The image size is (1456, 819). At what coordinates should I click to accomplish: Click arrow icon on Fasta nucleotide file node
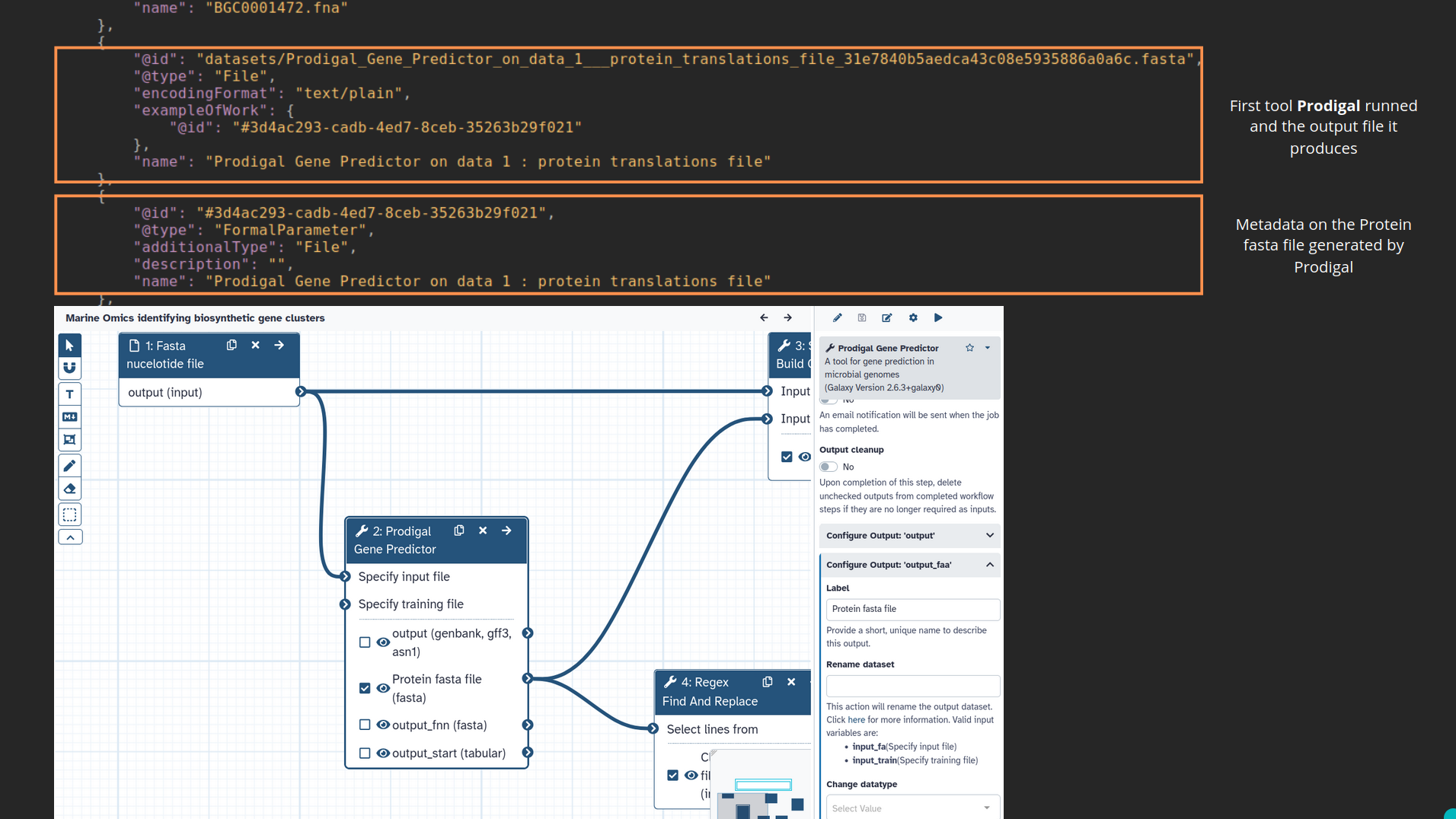279,345
